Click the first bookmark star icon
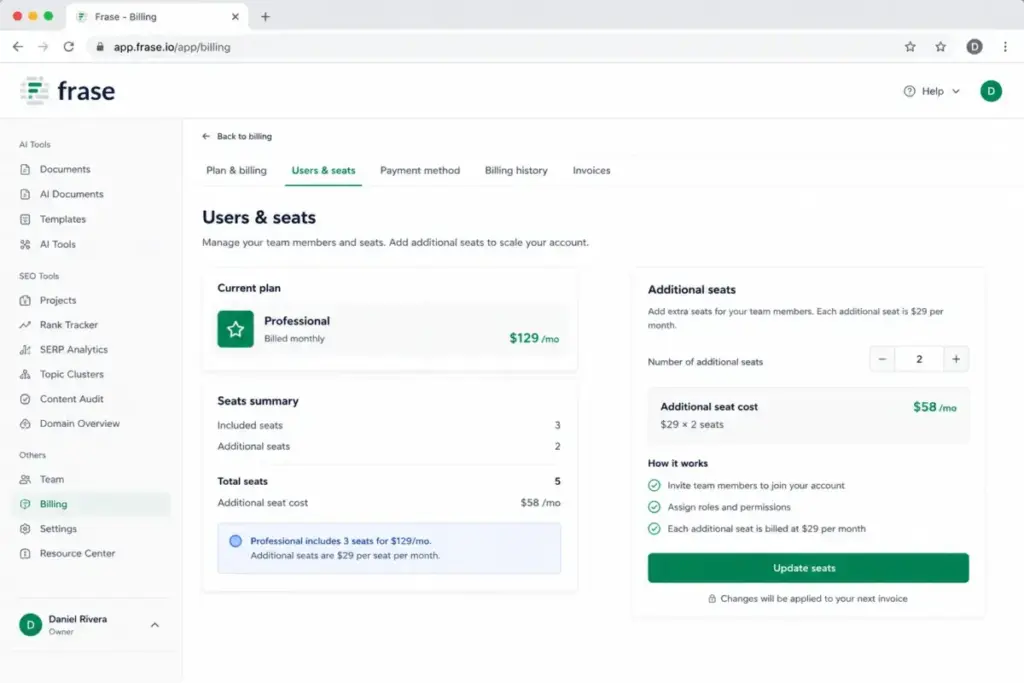Image resolution: width=1024 pixels, height=683 pixels. point(910,46)
